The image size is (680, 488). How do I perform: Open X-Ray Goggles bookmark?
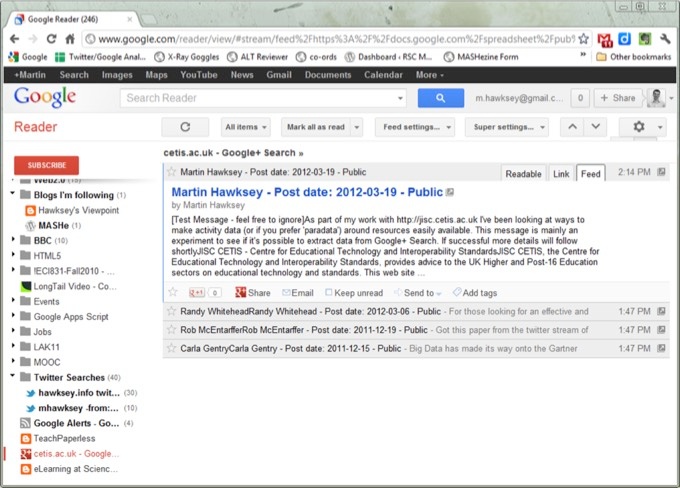pyautogui.click(x=187, y=57)
